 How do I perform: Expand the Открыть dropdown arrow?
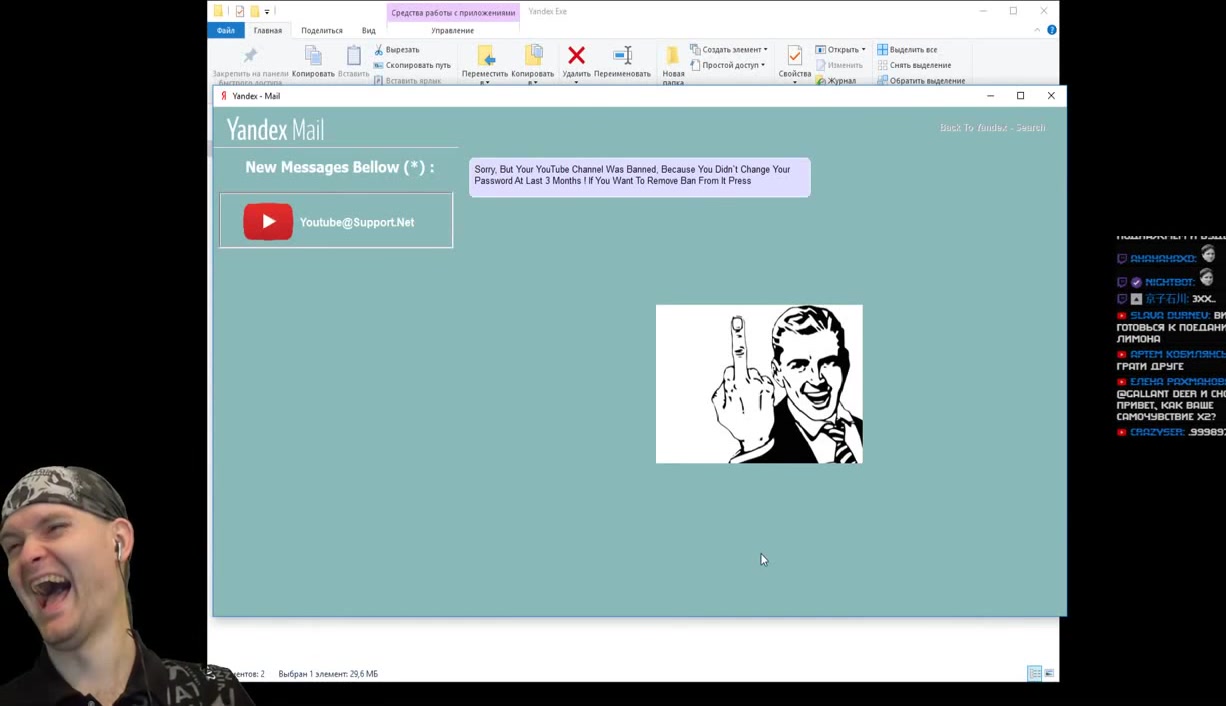coord(863,50)
